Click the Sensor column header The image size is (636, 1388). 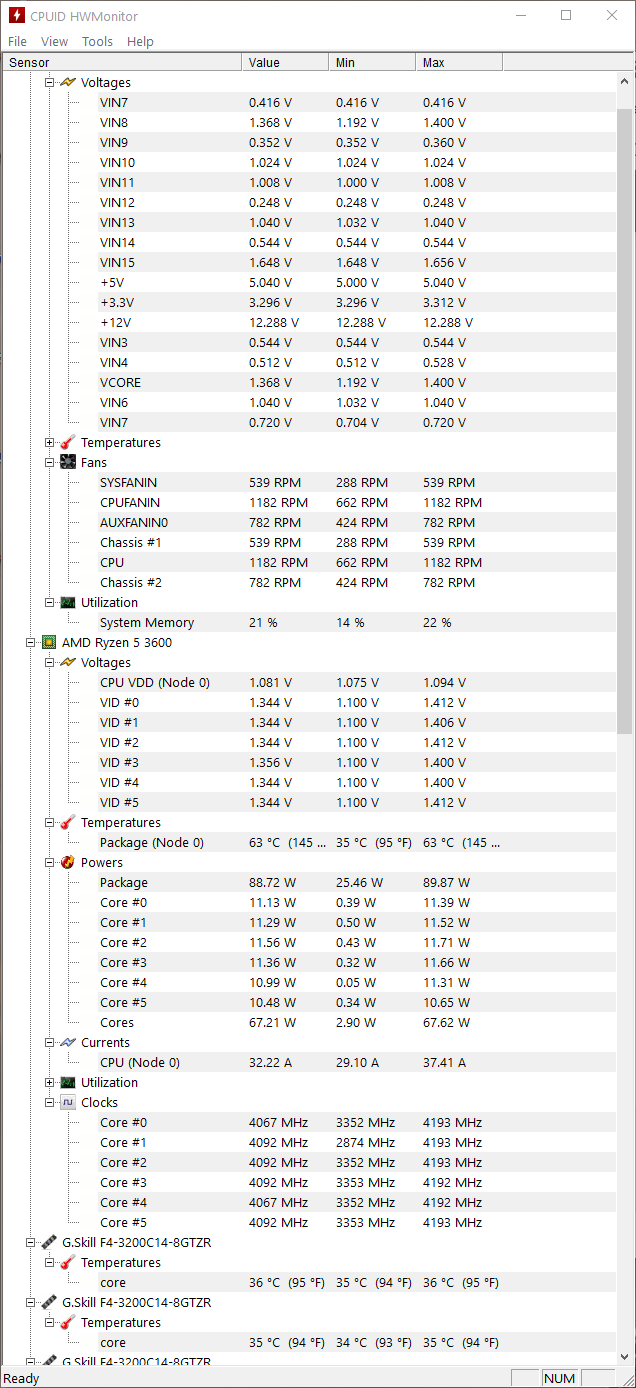click(x=121, y=62)
